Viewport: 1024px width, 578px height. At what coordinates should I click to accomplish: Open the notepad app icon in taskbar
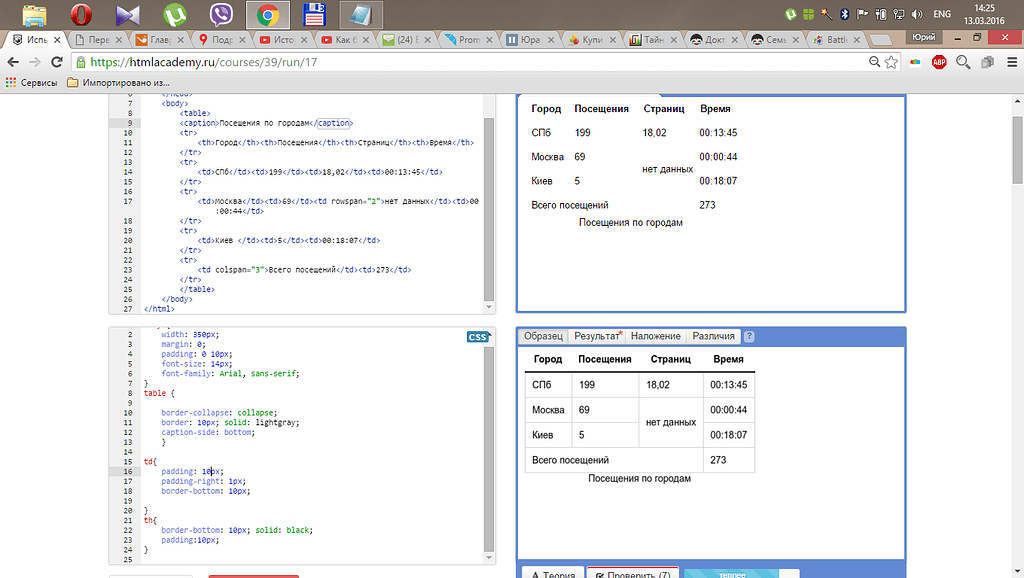[x=361, y=14]
